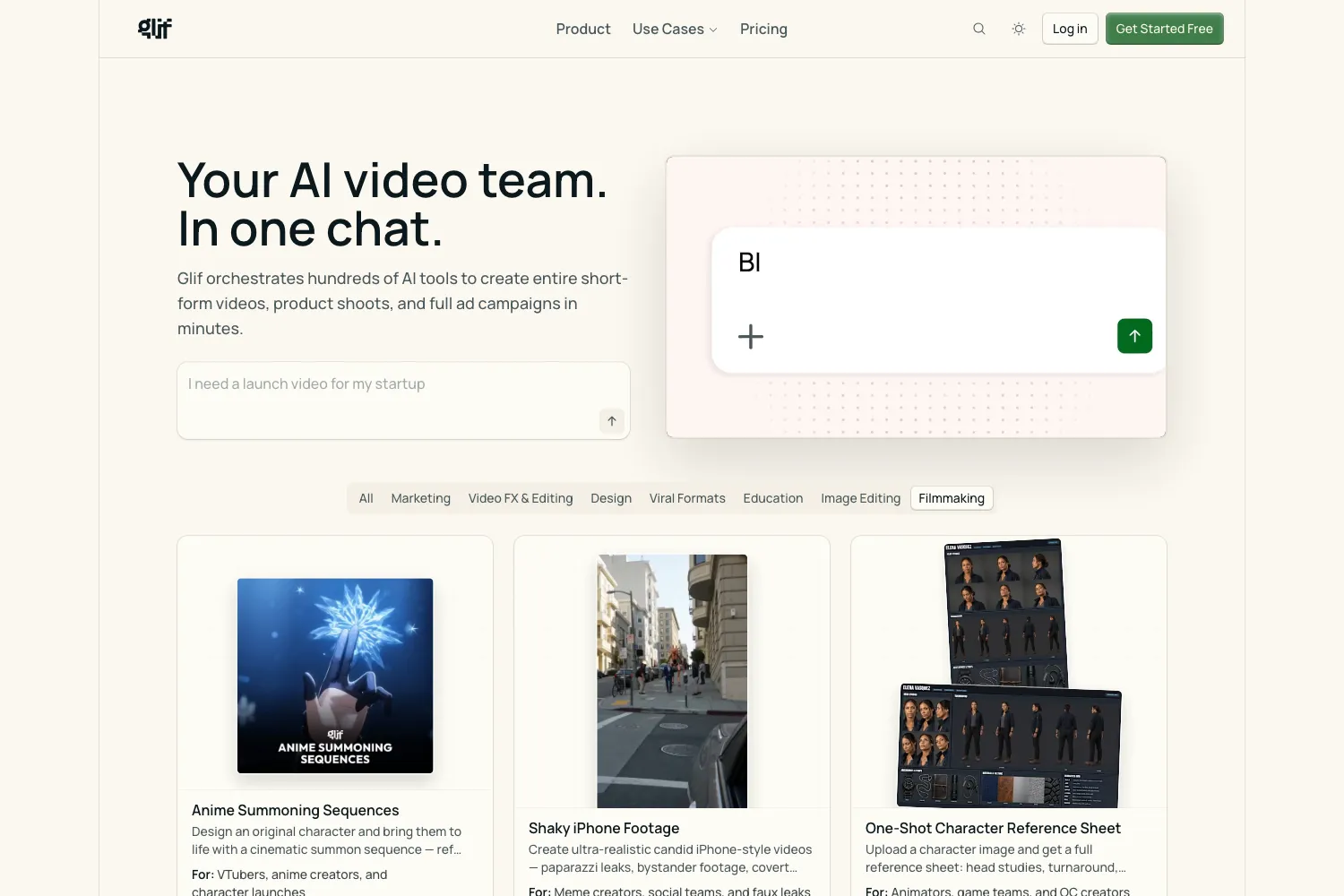Open Anime Summoning Sequences thumbnail

[x=335, y=676]
